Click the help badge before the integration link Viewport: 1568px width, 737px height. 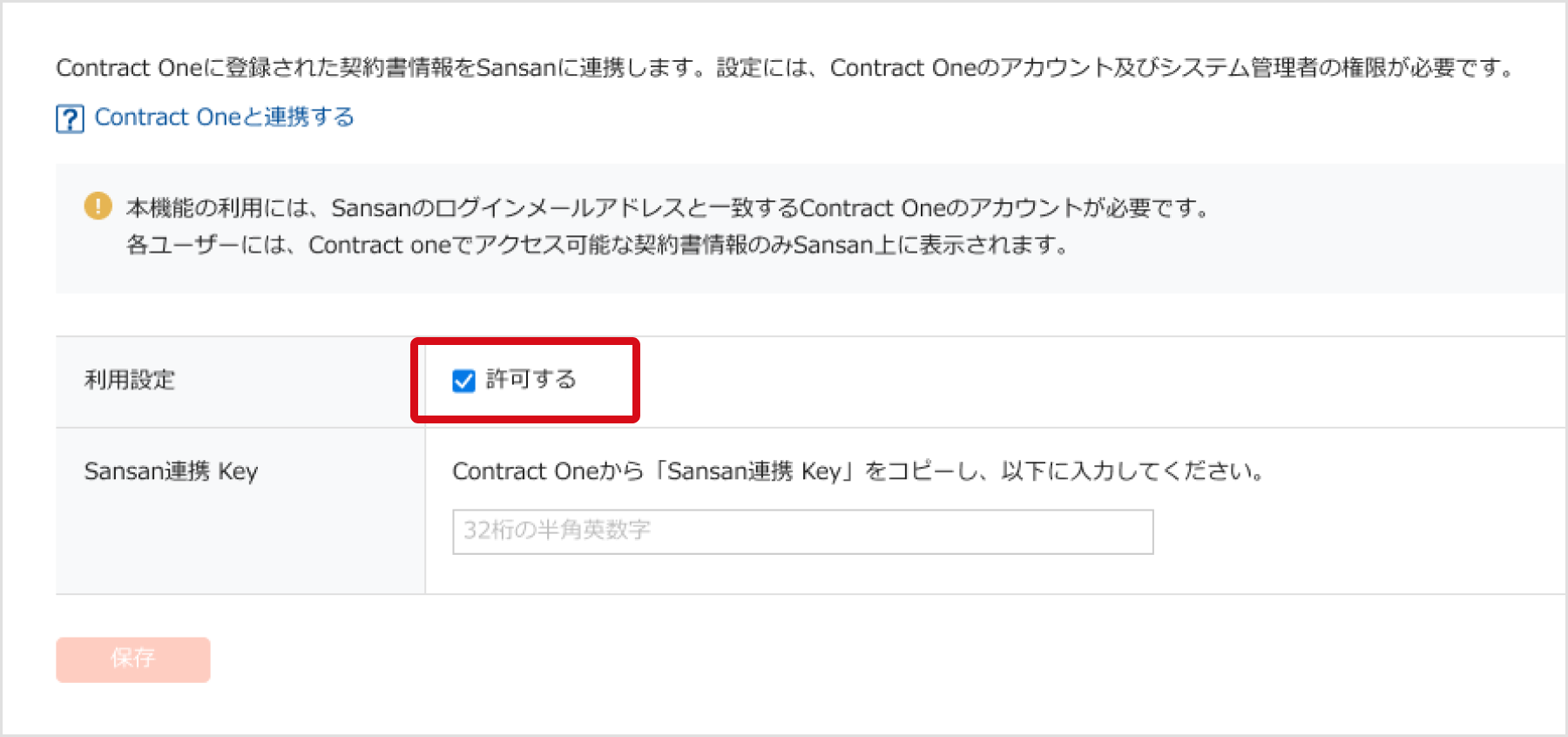click(71, 116)
